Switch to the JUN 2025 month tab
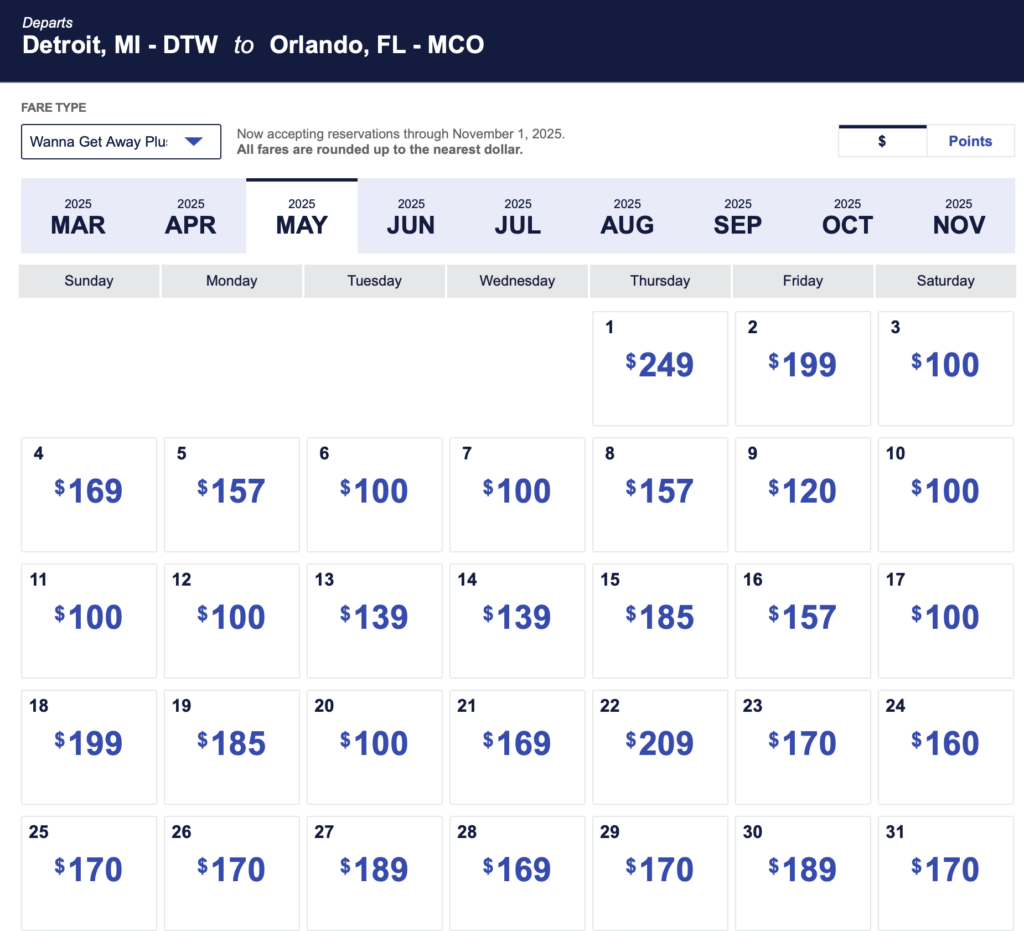1024x931 pixels. coord(411,216)
